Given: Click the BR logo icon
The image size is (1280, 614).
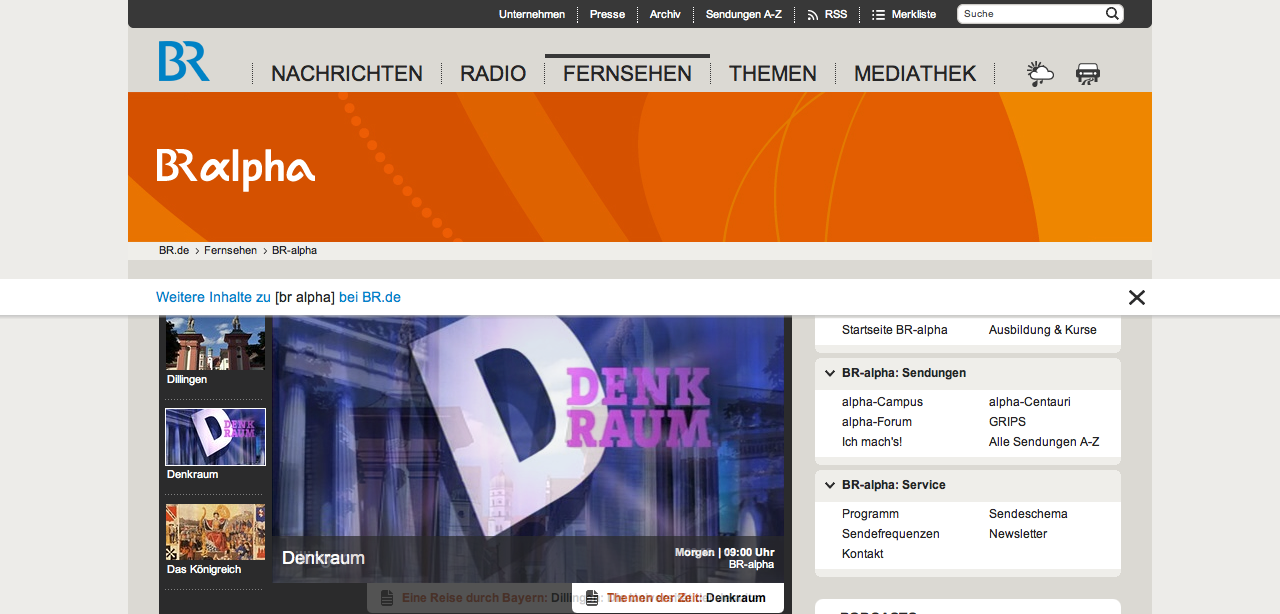Looking at the screenshot, I should point(184,61).
